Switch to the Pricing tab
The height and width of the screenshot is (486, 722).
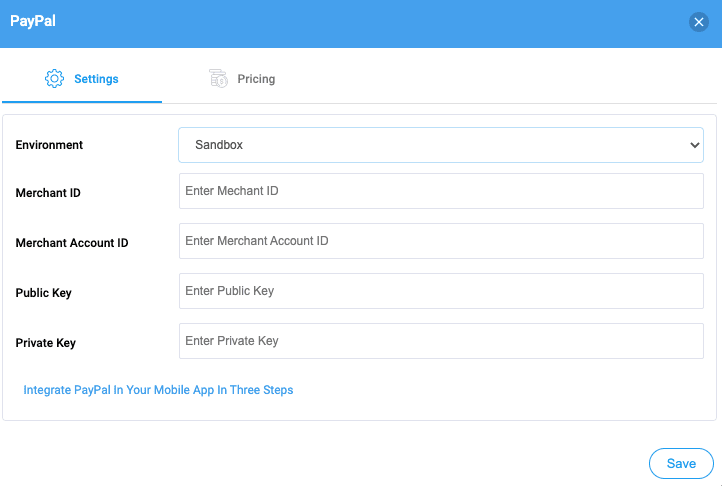pos(242,79)
